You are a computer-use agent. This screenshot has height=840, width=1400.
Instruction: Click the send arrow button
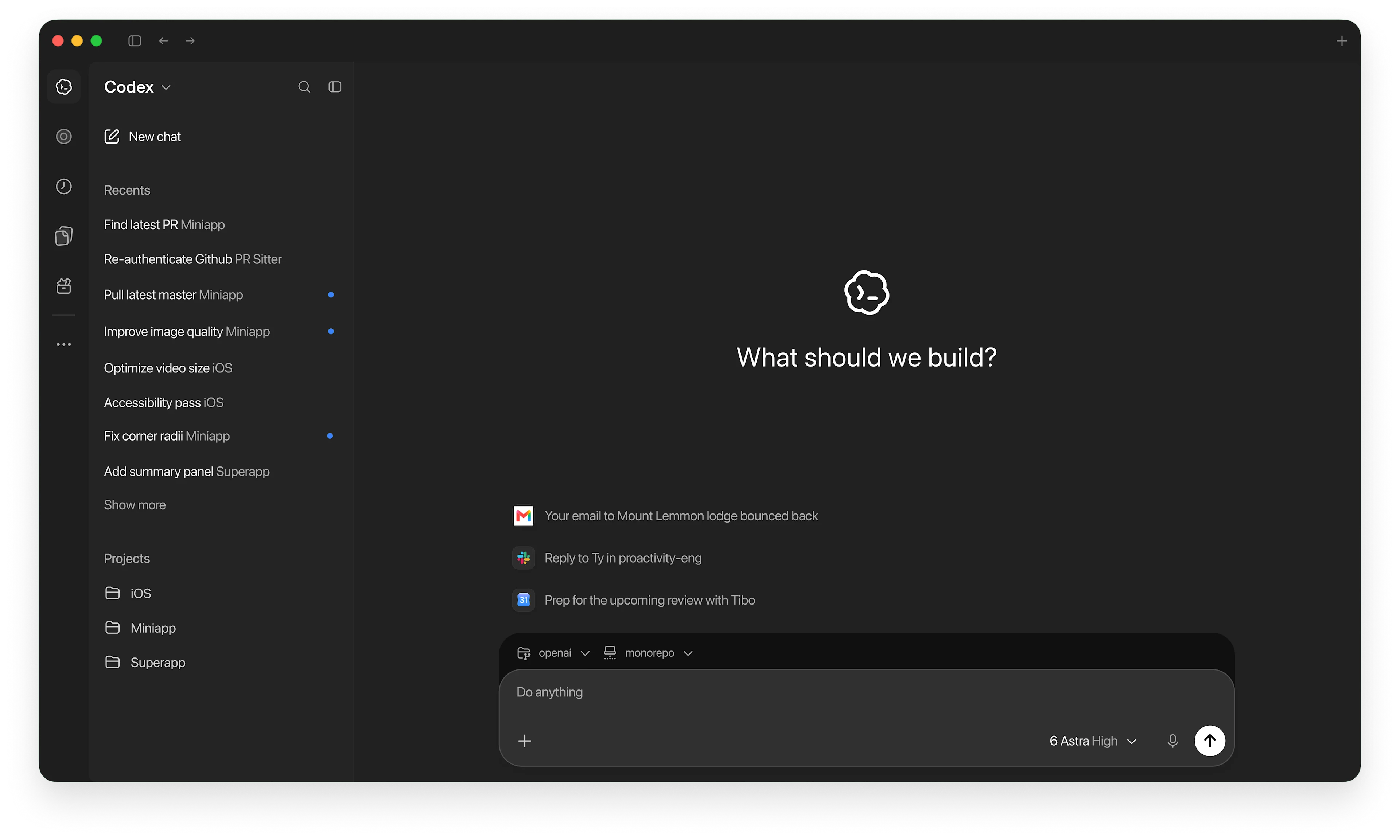coord(1210,741)
